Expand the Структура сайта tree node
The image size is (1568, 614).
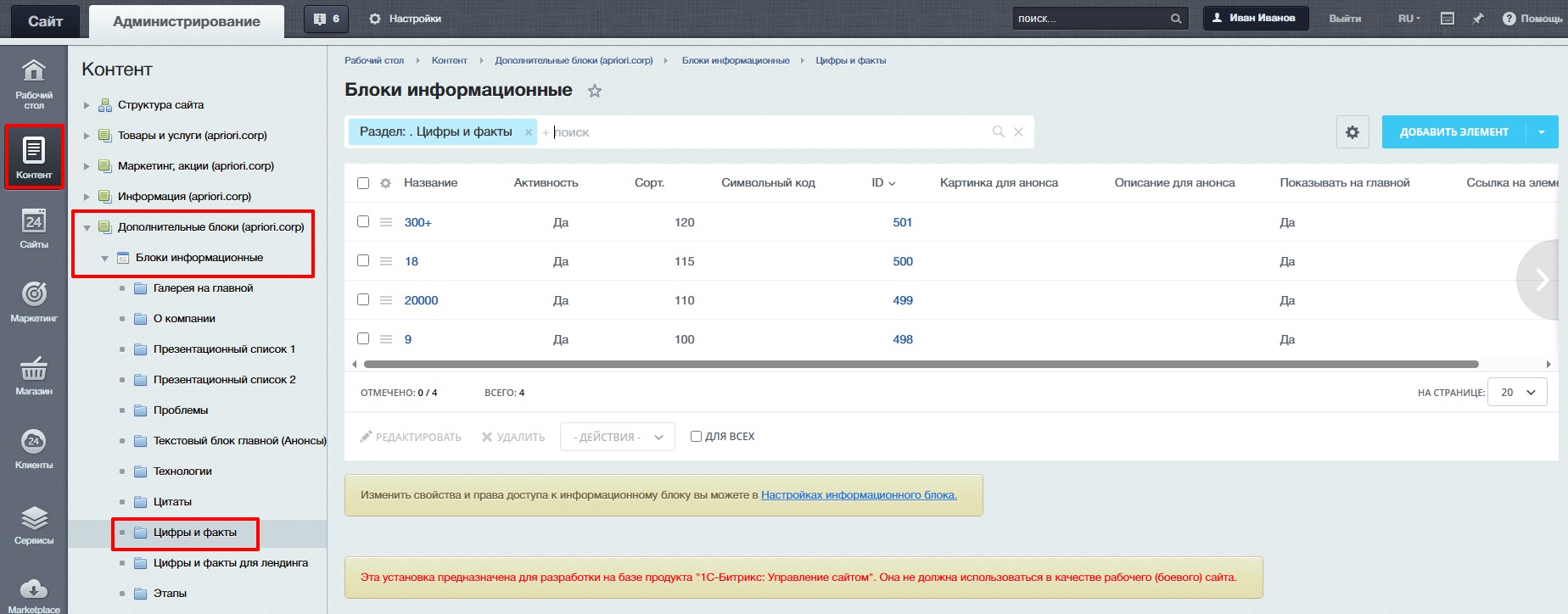(87, 105)
